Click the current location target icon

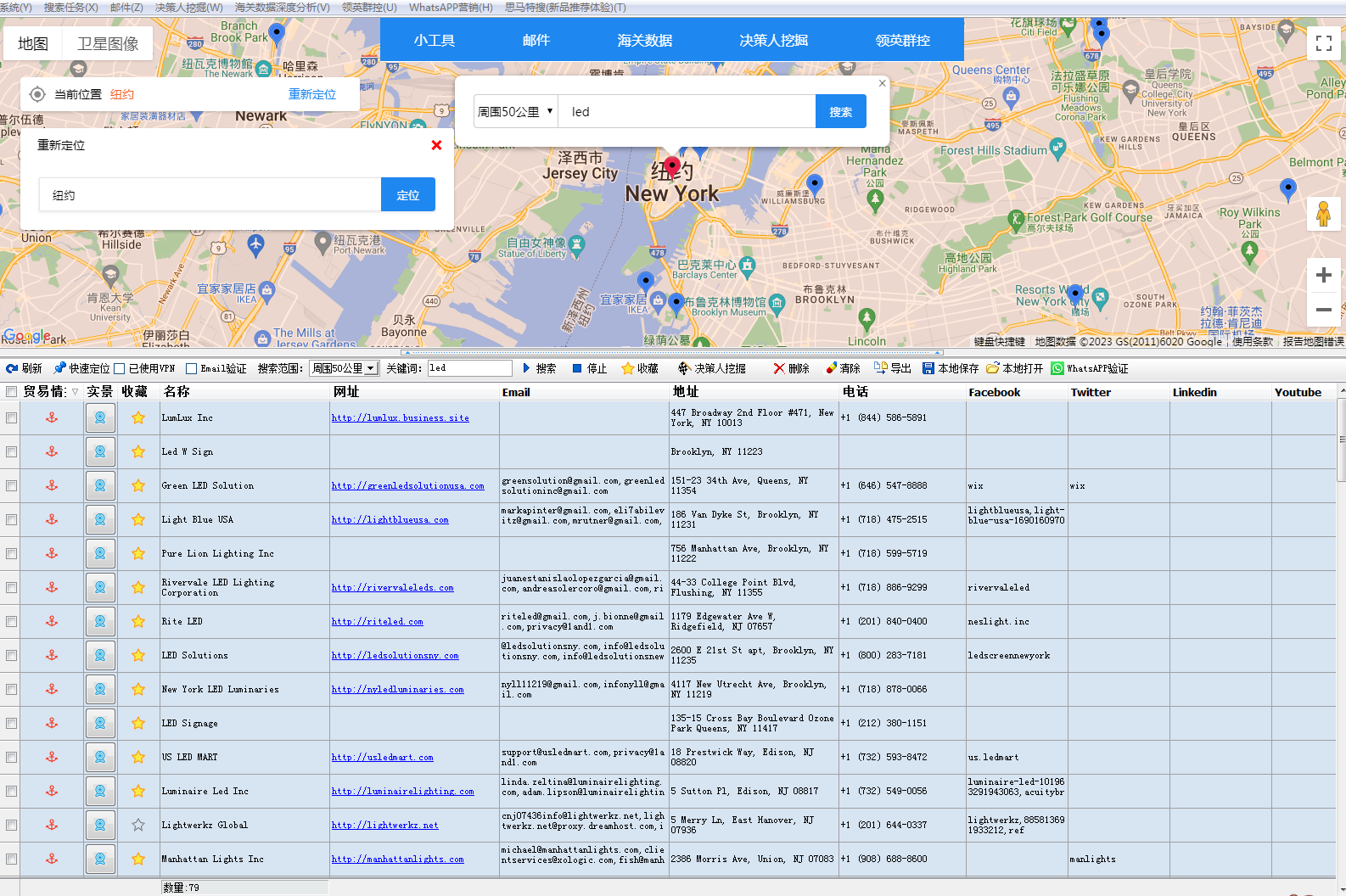point(37,94)
